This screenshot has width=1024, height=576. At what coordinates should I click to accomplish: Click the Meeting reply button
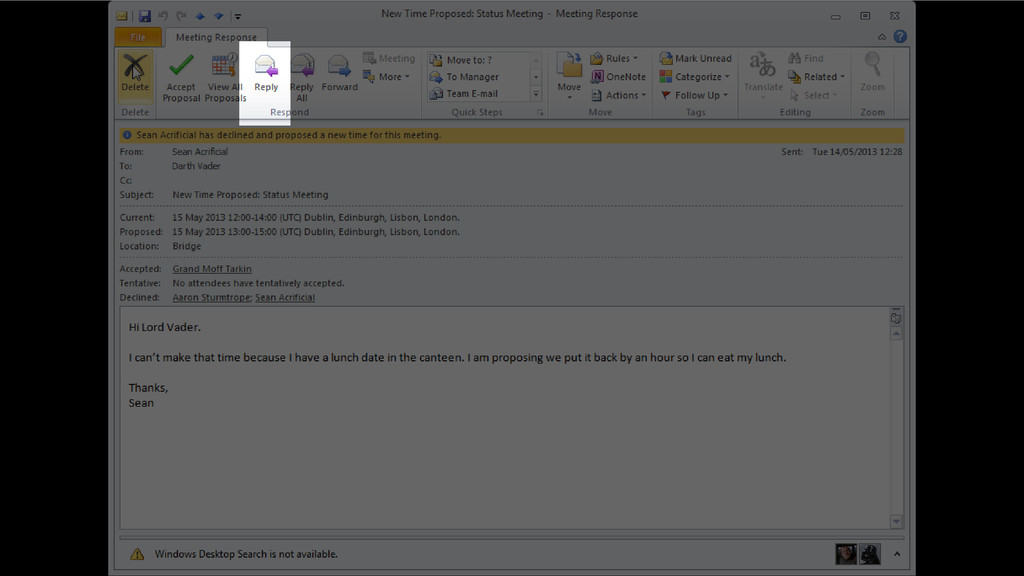[389, 58]
